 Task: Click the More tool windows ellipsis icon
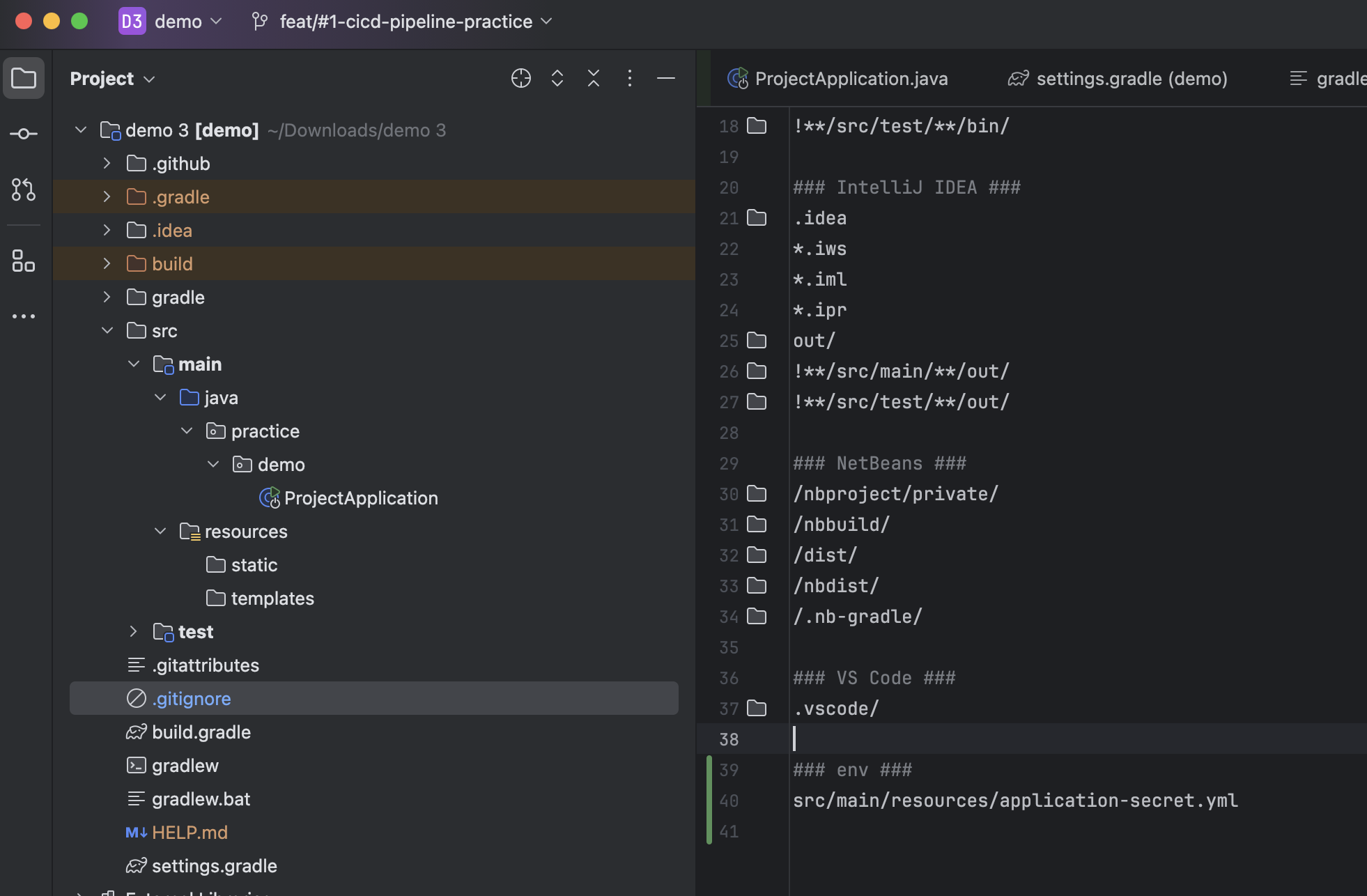click(24, 316)
